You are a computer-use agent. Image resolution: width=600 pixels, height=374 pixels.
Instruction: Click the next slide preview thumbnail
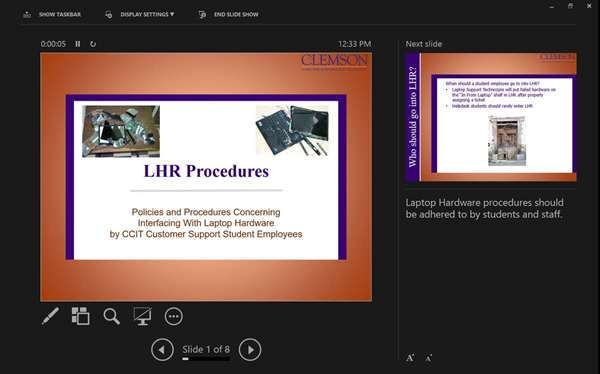click(491, 117)
